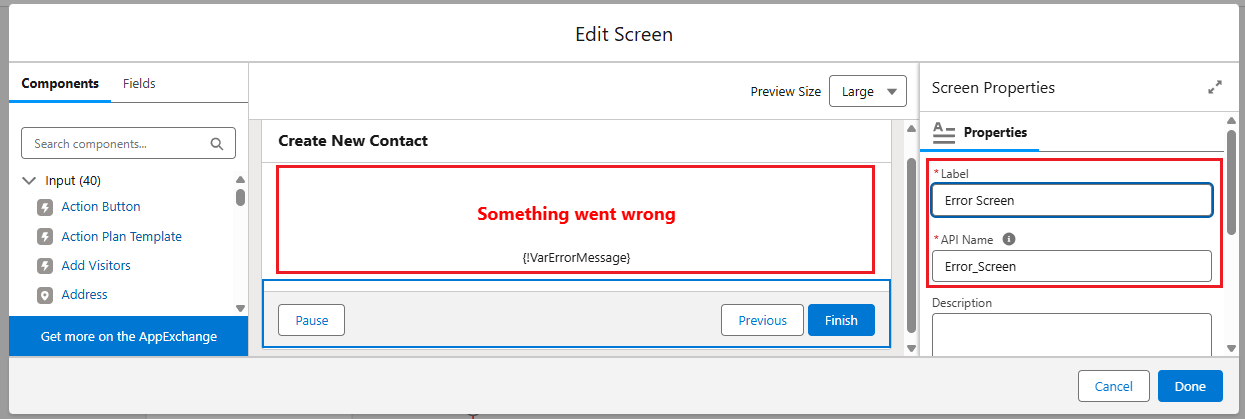Image resolution: width=1245 pixels, height=419 pixels.
Task: Click the search magnifier icon
Action: click(217, 144)
